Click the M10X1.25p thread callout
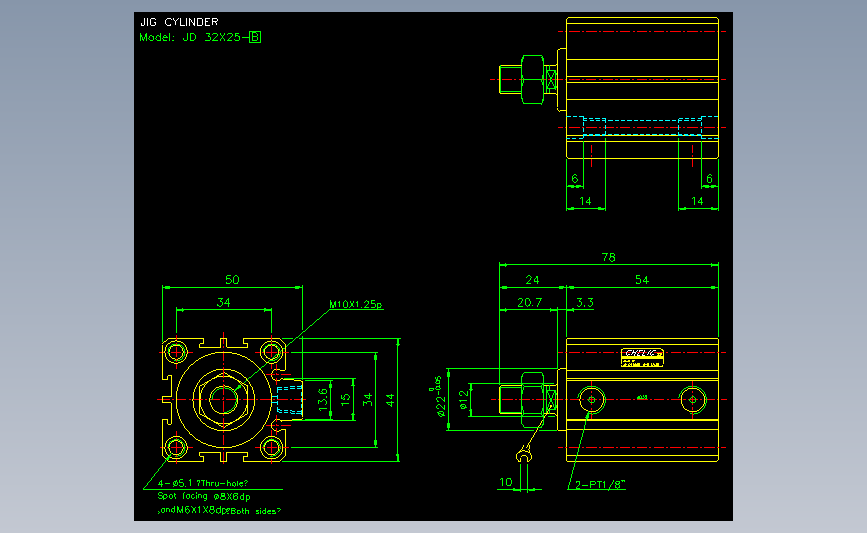Screen dimensions: 867x533 [x=356, y=305]
